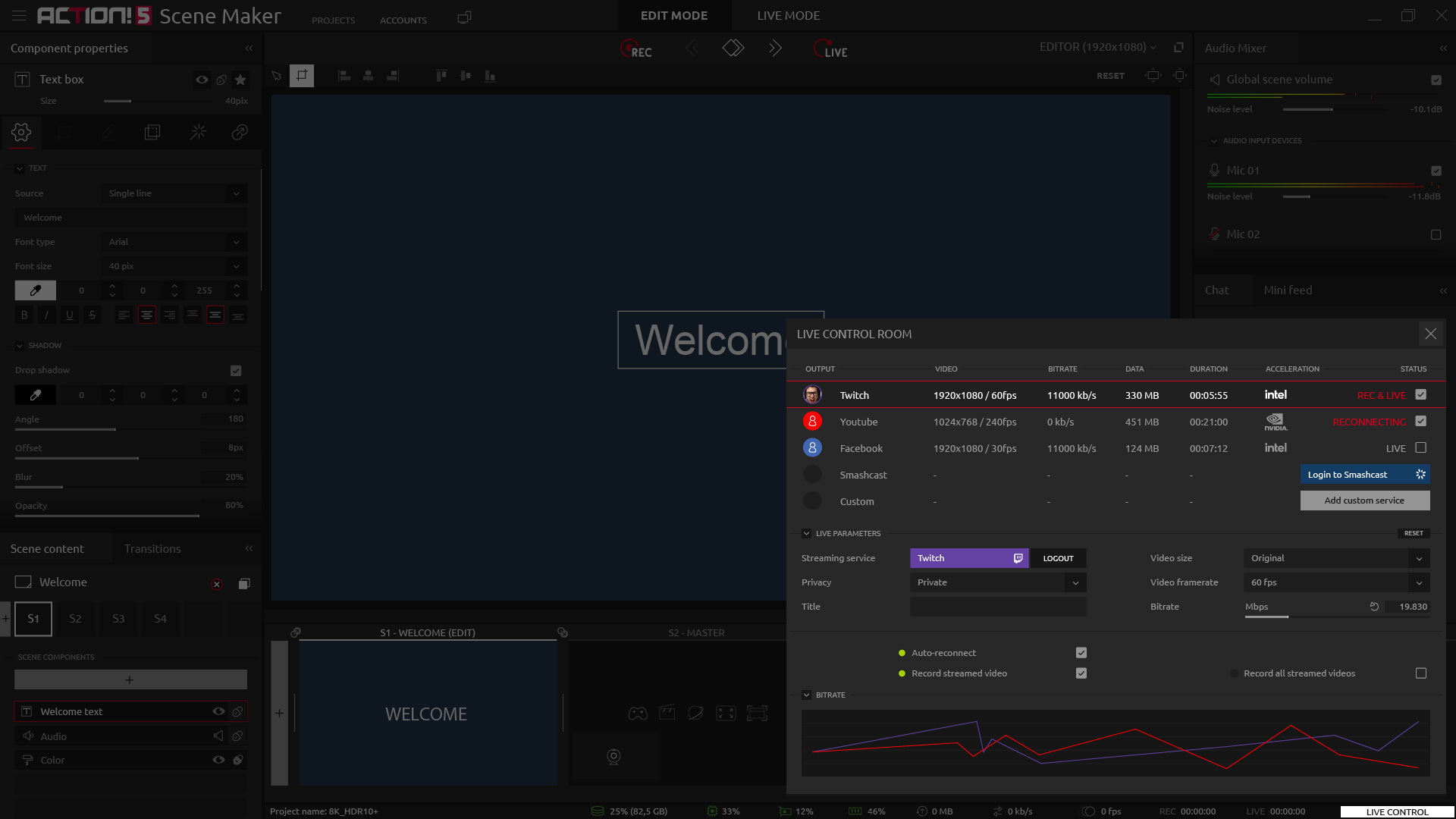
Task: Click the LIVE CONTROL button in status bar
Action: coord(1397,811)
